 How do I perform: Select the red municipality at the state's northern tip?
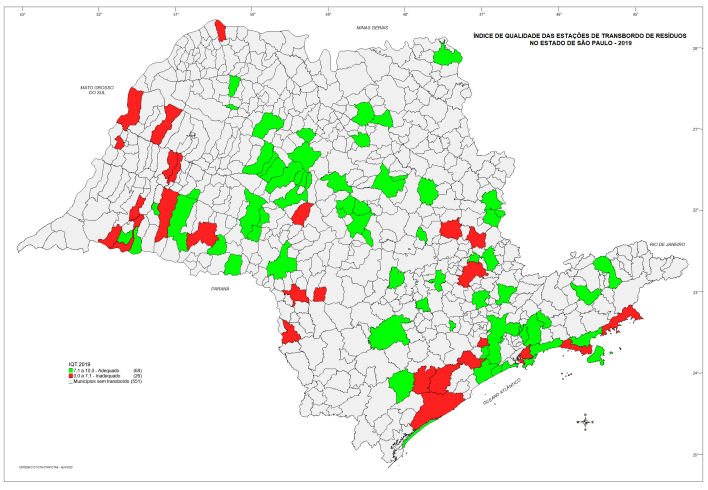click(219, 29)
